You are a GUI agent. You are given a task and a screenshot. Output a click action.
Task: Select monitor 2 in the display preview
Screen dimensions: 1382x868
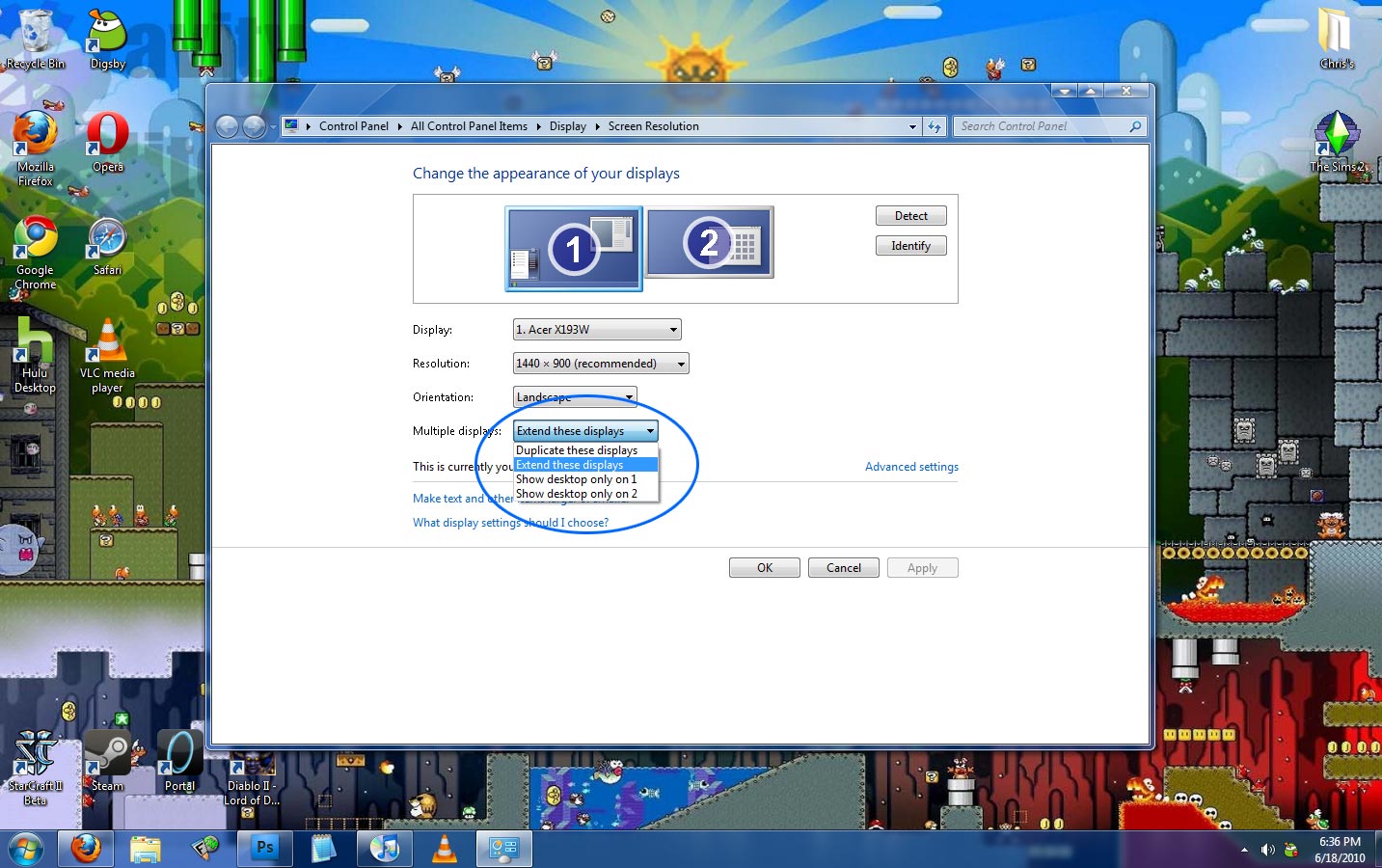point(710,242)
